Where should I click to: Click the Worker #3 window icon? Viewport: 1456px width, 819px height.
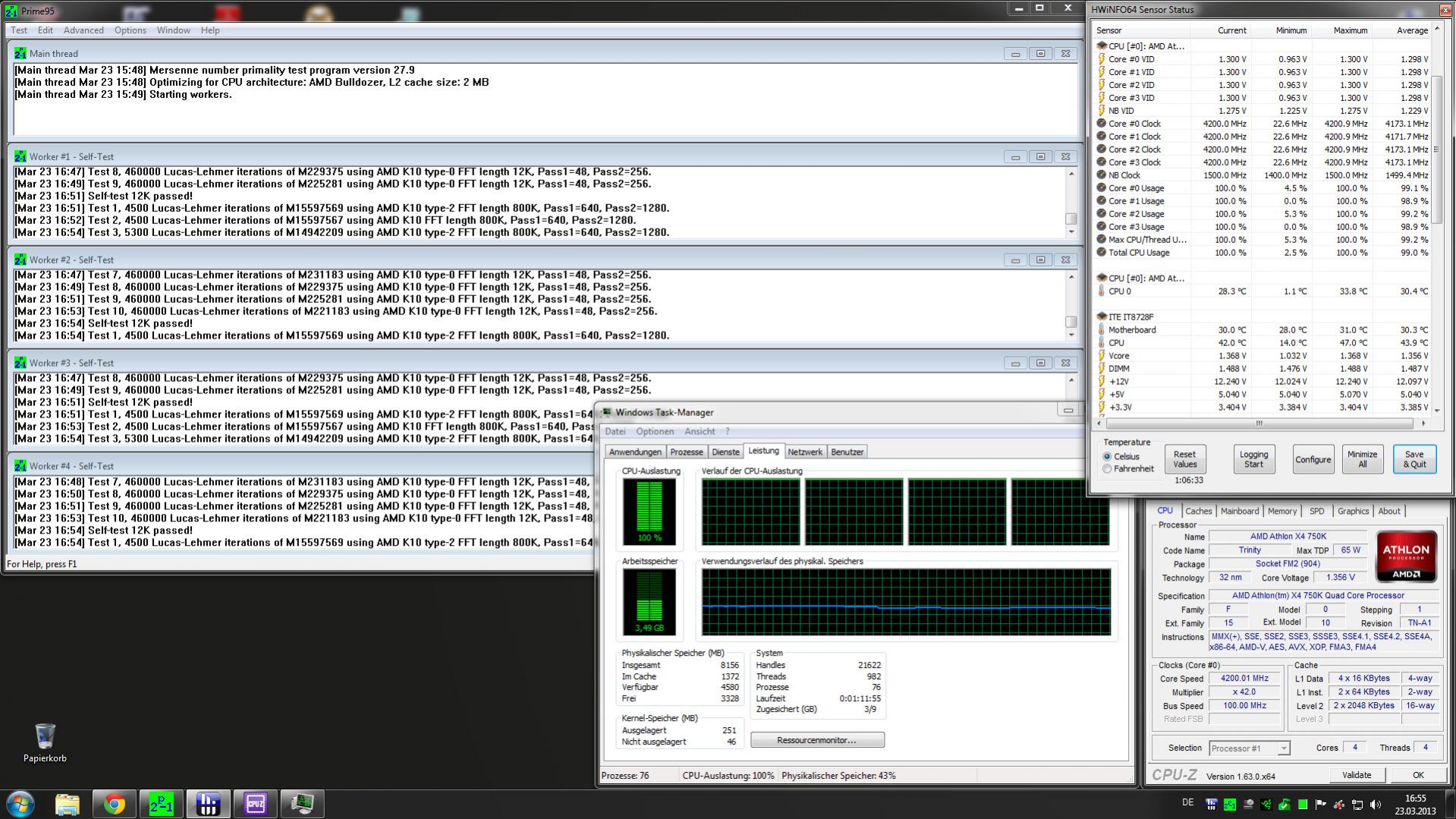(x=20, y=363)
